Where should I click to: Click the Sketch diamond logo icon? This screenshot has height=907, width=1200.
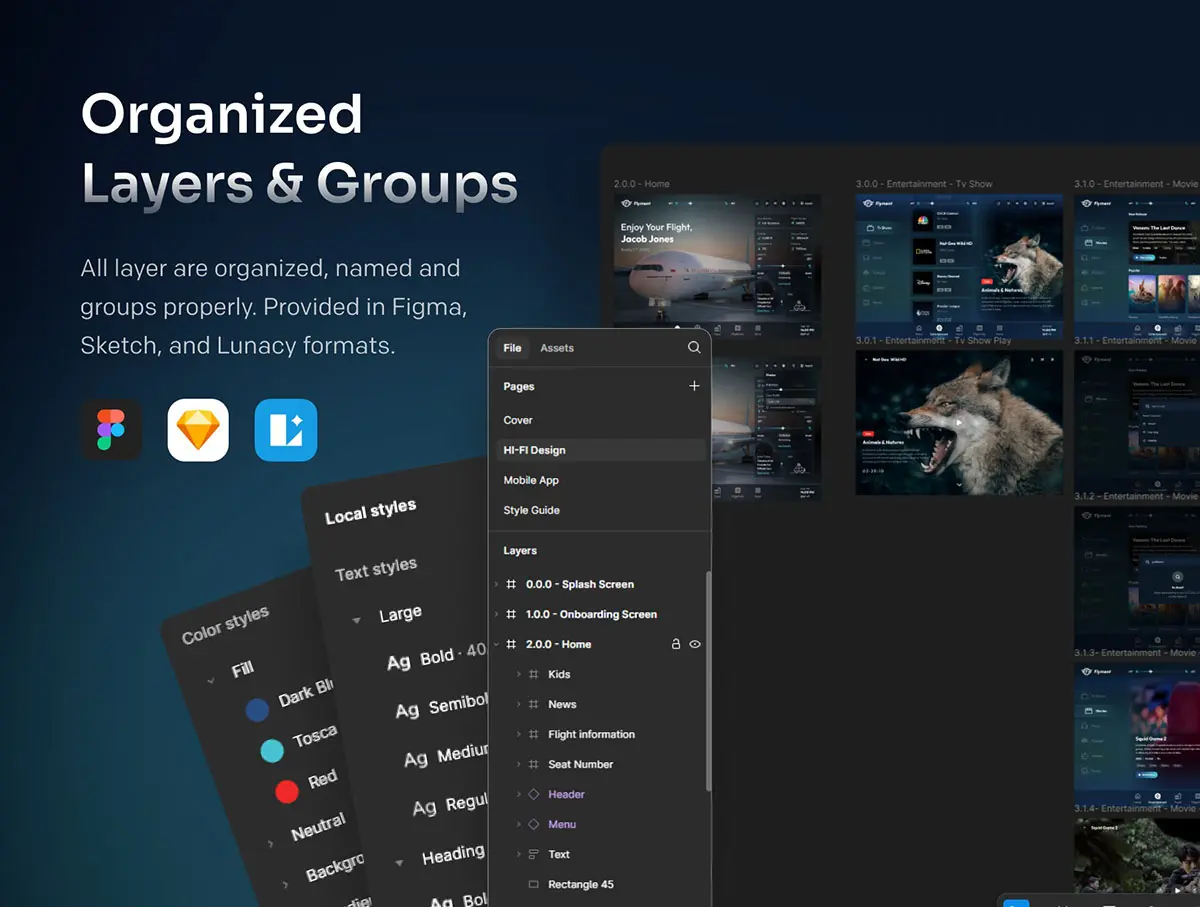198,430
